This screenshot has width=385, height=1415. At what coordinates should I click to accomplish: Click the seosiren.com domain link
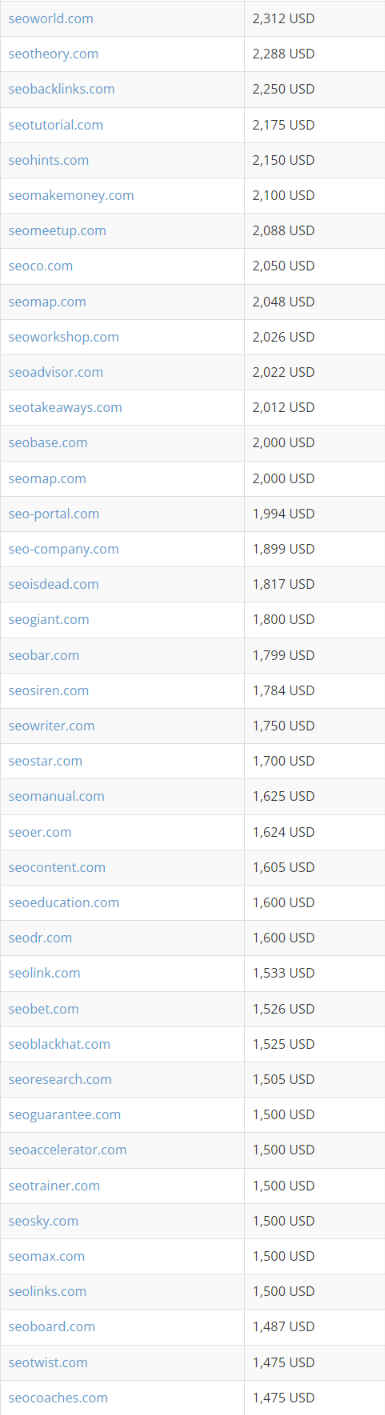pyautogui.click(x=48, y=690)
